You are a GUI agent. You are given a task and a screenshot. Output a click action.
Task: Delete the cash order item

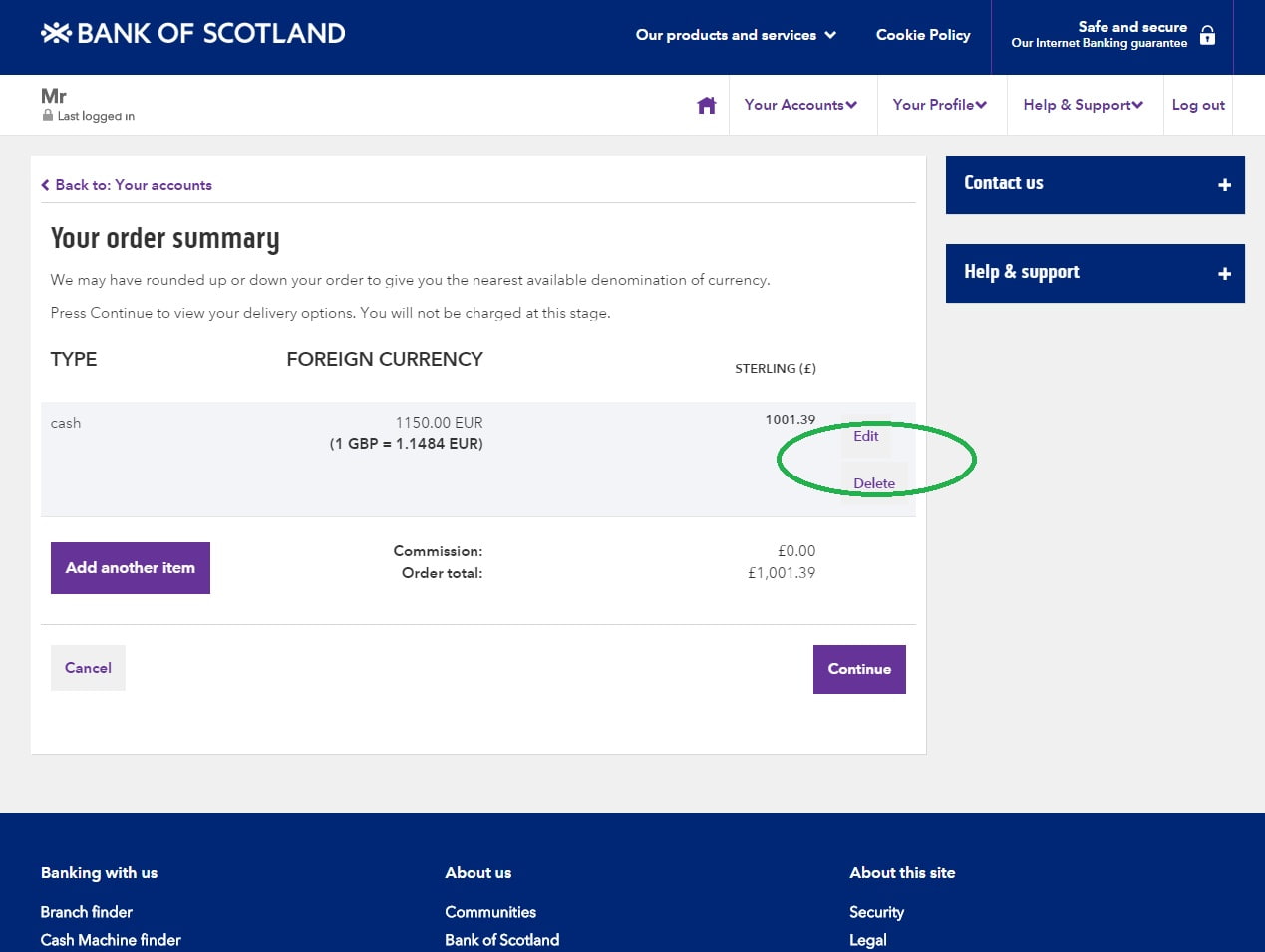(874, 483)
